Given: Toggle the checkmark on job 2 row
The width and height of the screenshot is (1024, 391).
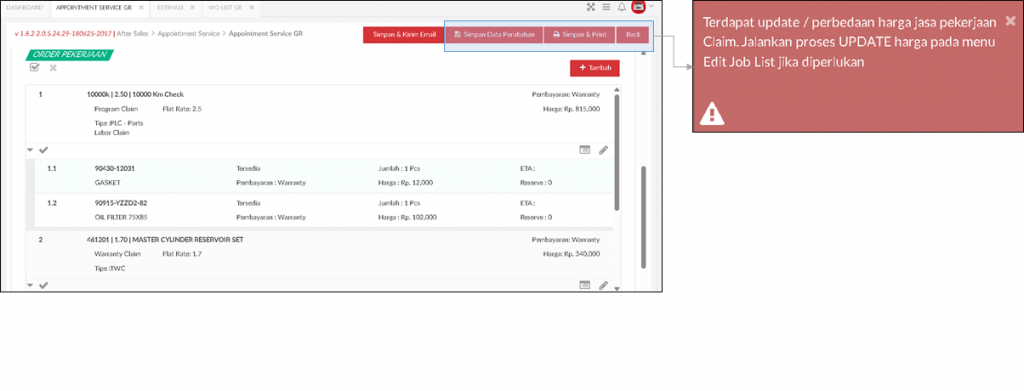Looking at the screenshot, I should coord(44,285).
